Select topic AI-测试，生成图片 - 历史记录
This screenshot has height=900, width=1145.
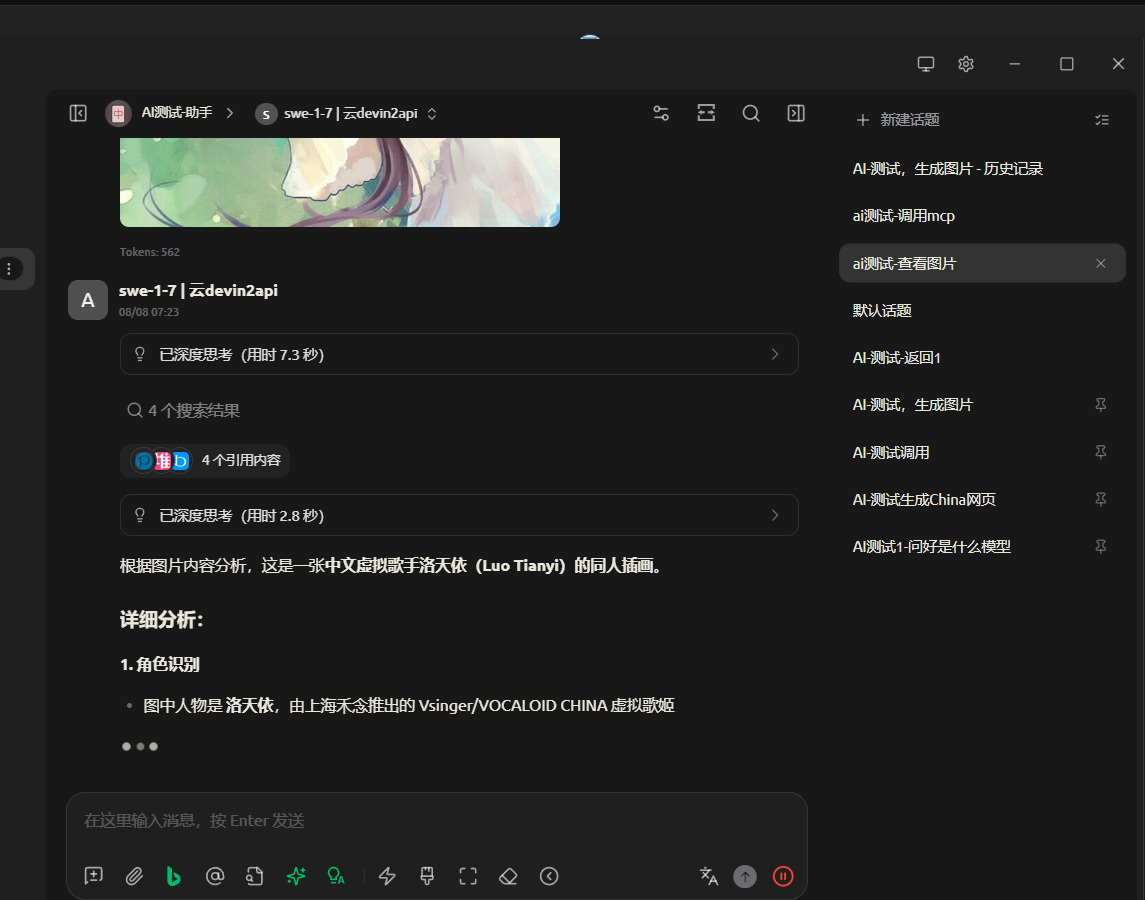(982, 169)
